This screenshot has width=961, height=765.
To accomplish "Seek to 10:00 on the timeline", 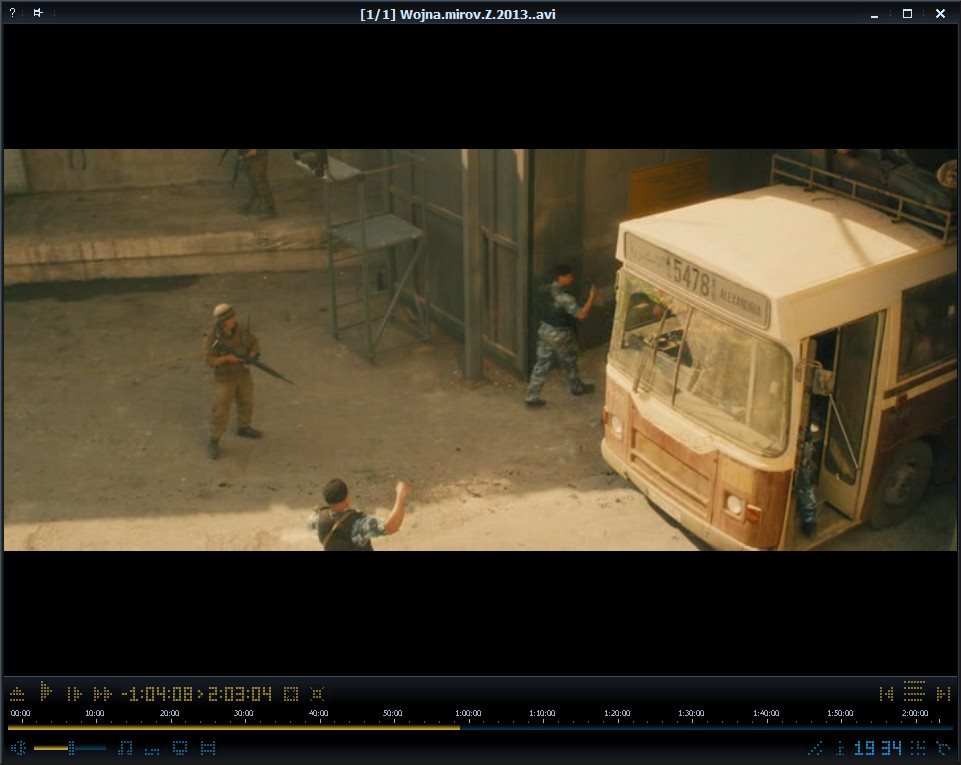I will tap(94, 714).
